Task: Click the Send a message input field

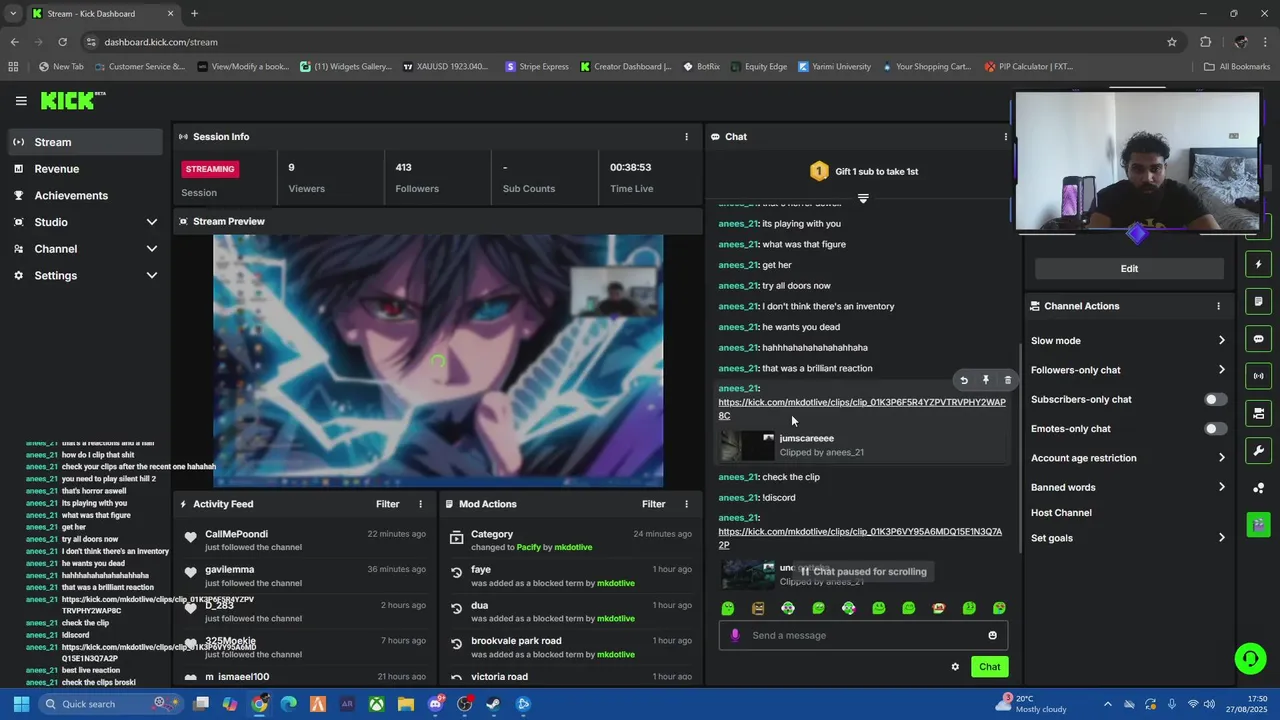Action: click(863, 635)
